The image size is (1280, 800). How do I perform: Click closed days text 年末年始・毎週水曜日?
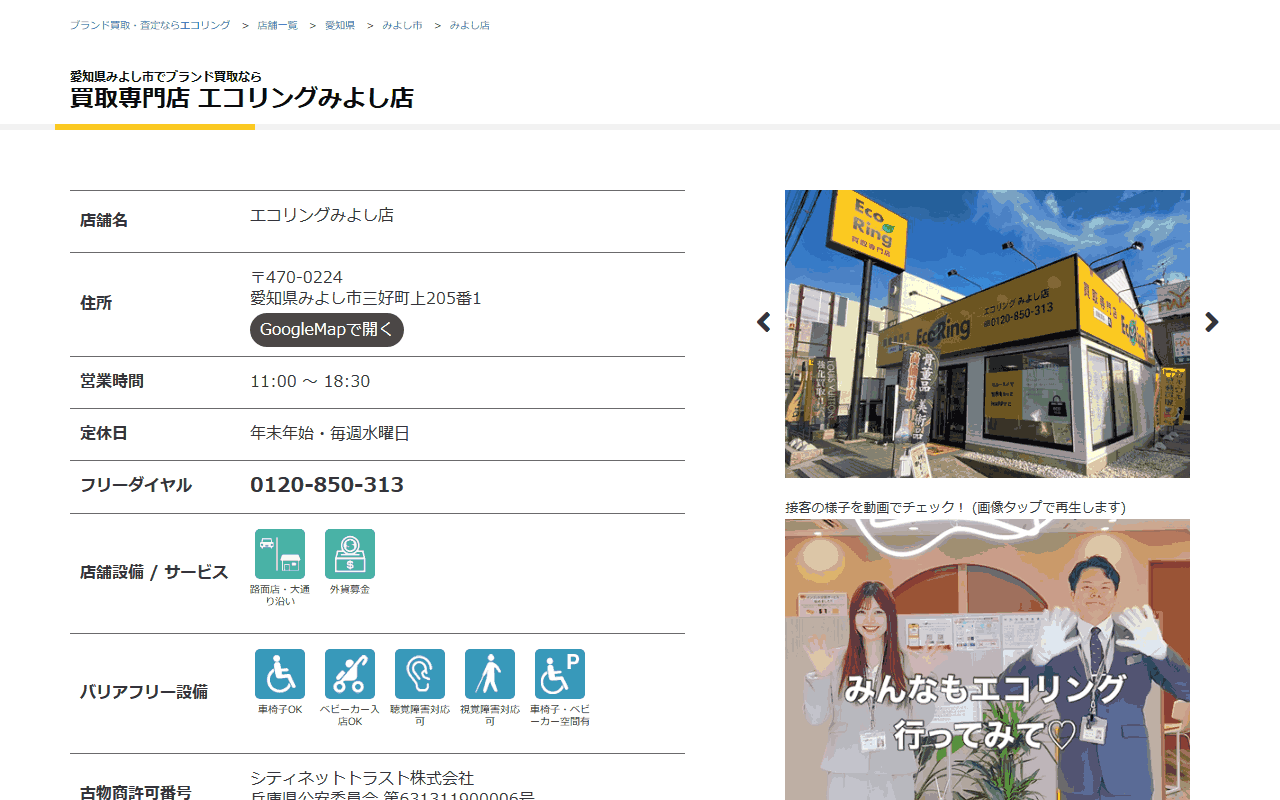330,433
